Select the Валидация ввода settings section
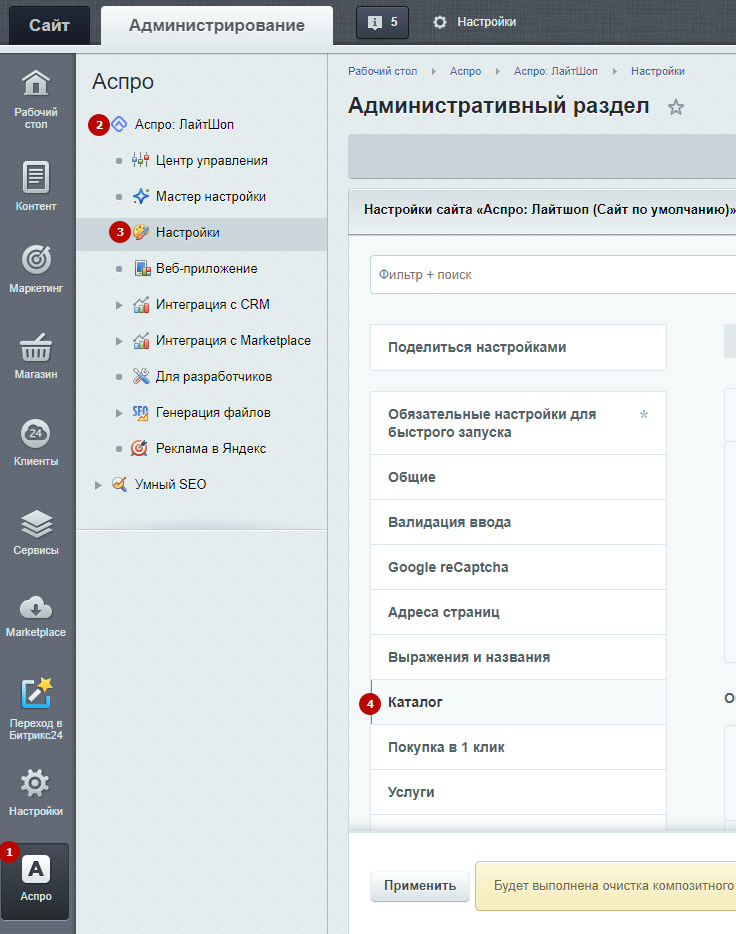Image resolution: width=736 pixels, height=934 pixels. 518,522
